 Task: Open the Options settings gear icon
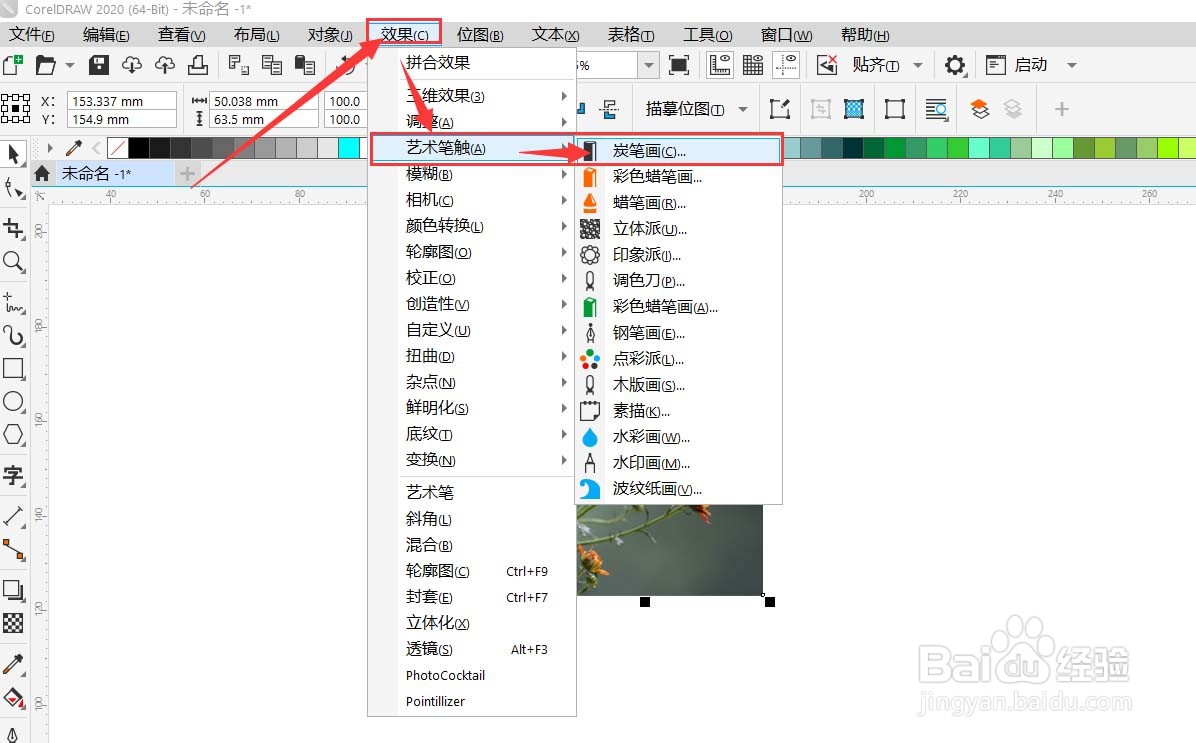click(x=955, y=65)
